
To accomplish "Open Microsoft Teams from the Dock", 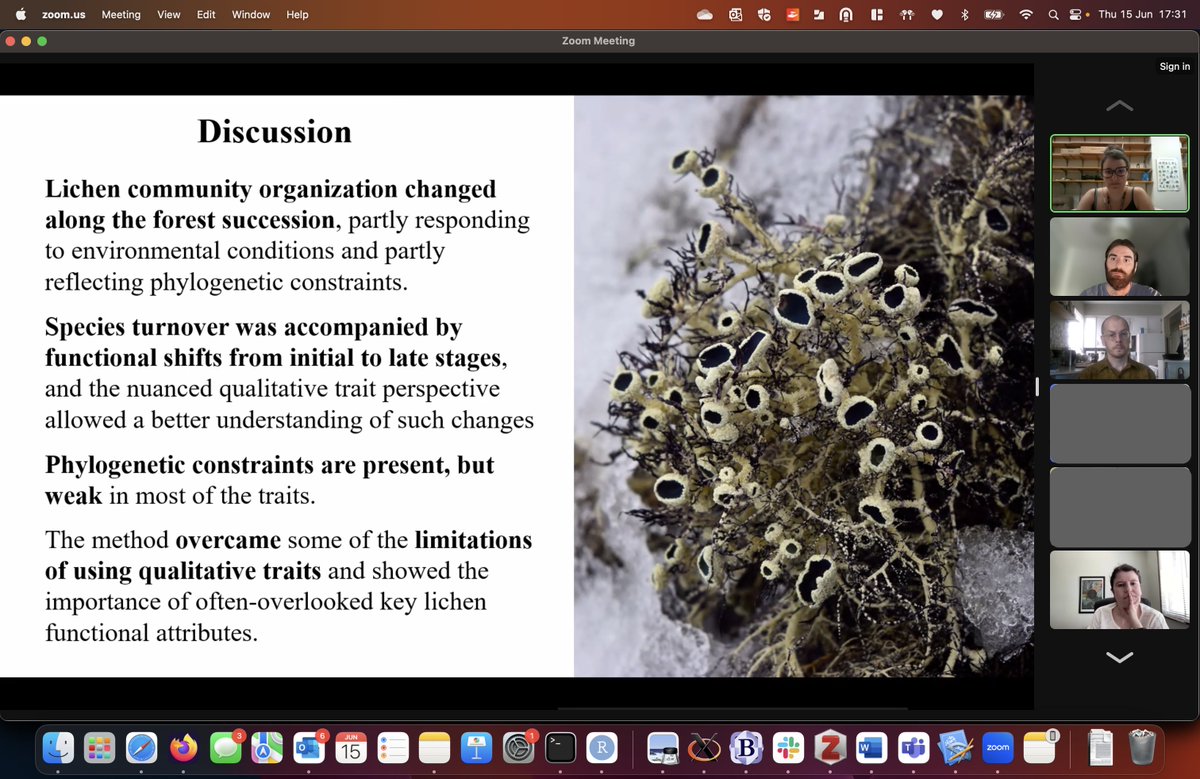I will (914, 746).
